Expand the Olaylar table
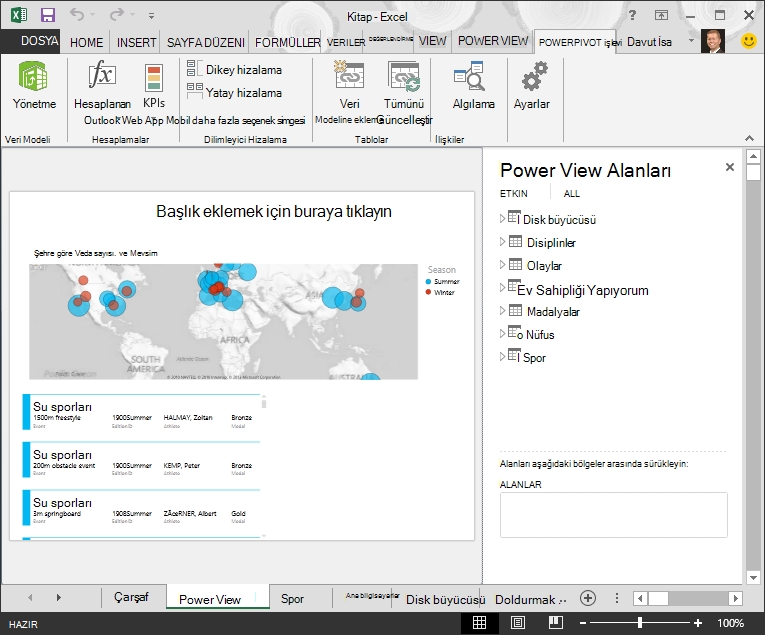The image size is (765, 635). click(503, 264)
